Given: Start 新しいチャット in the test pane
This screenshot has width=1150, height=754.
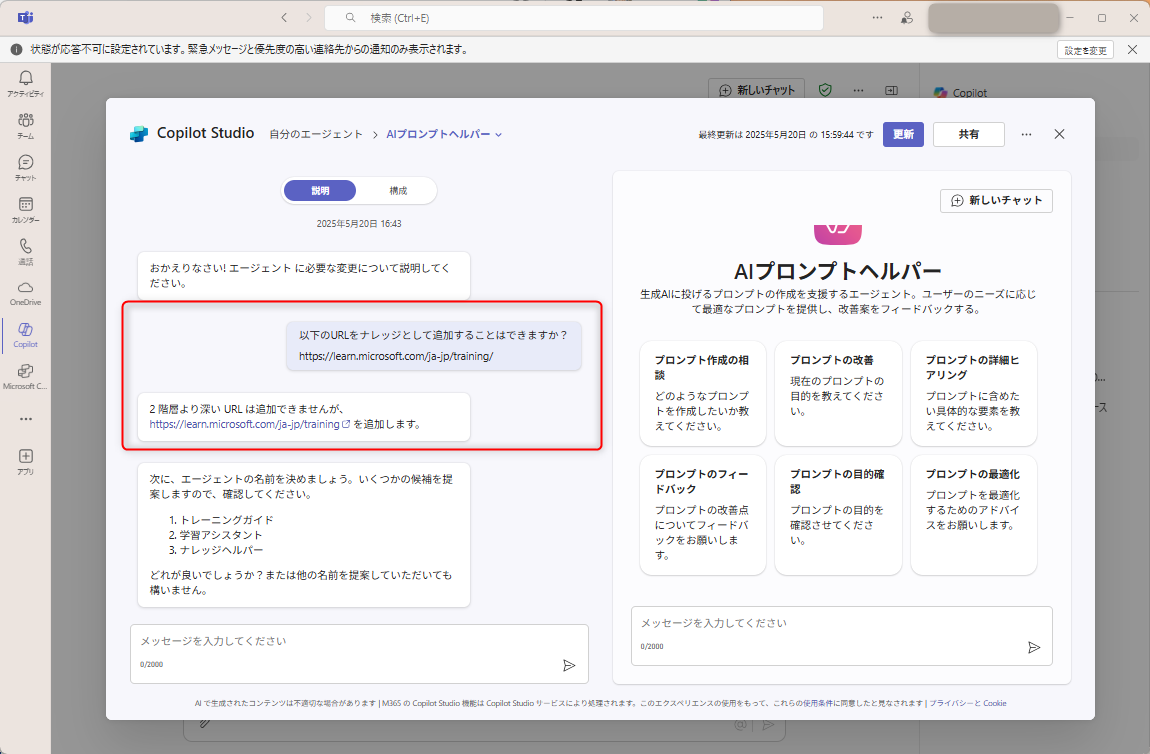Looking at the screenshot, I should pyautogui.click(x=996, y=200).
